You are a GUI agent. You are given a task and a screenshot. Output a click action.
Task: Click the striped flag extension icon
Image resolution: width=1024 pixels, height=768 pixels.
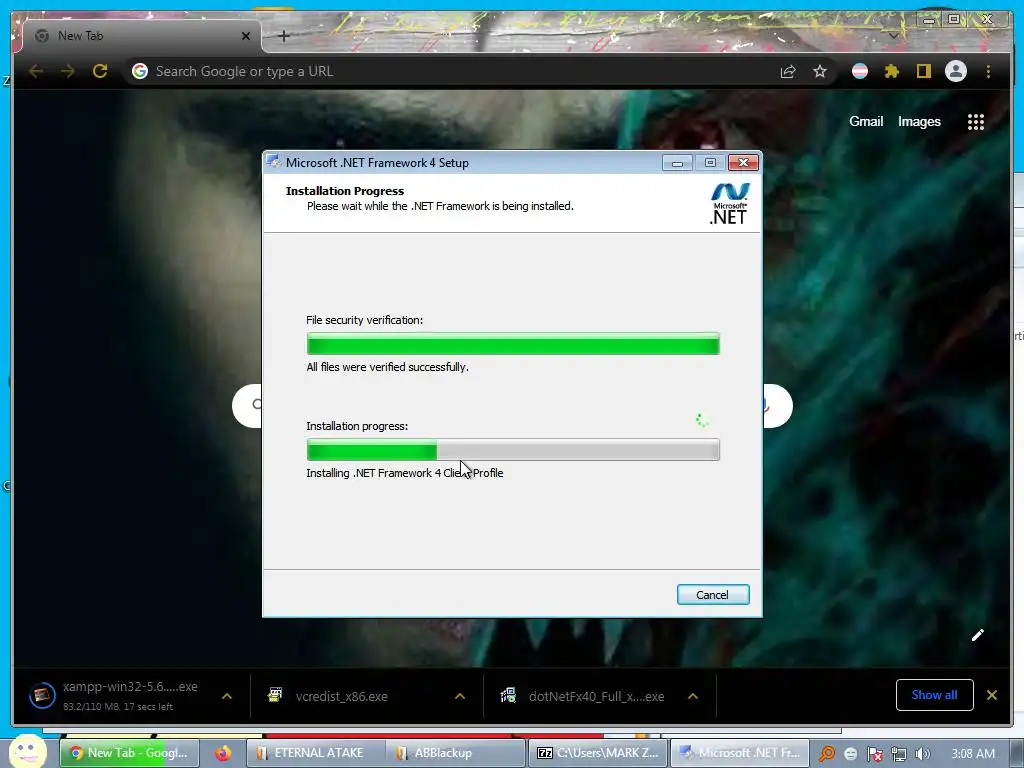click(860, 71)
